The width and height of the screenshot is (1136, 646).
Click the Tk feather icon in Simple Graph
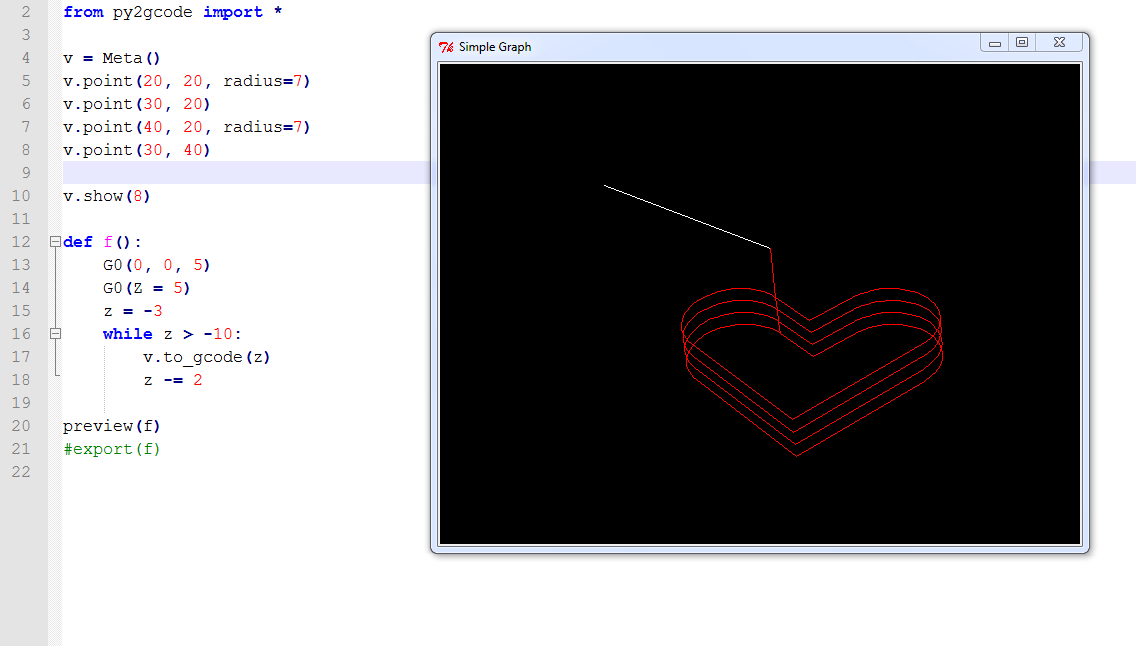pyautogui.click(x=446, y=47)
